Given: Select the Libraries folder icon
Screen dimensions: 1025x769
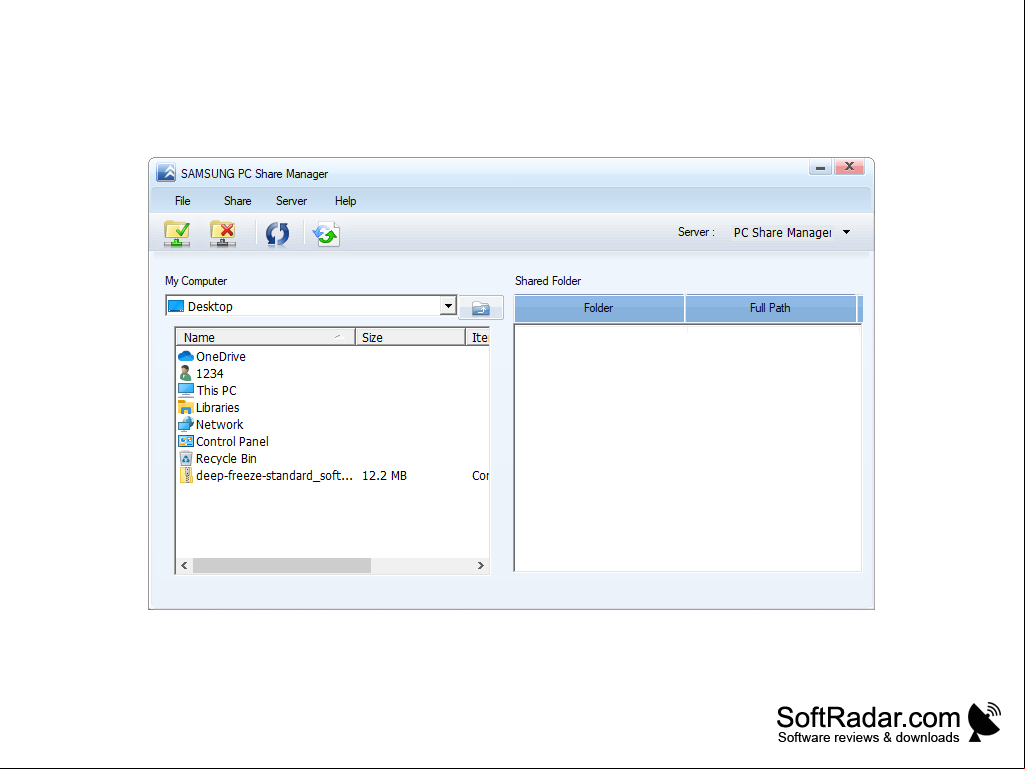Looking at the screenshot, I should point(186,407).
